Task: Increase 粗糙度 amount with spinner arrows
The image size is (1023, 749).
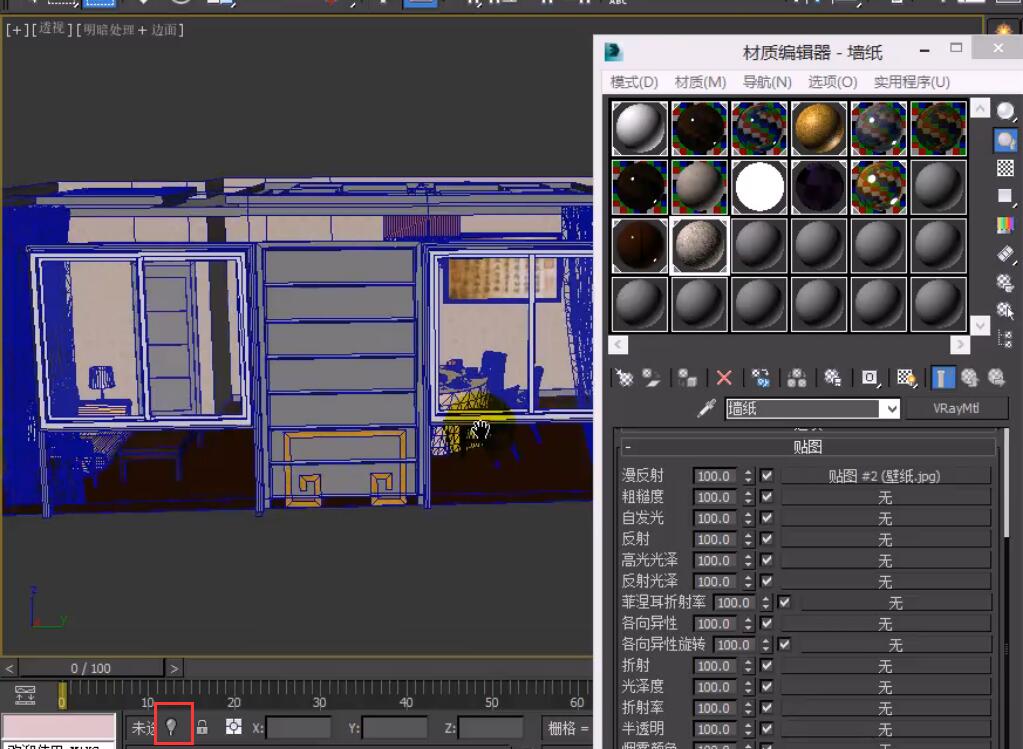Action: click(x=748, y=493)
